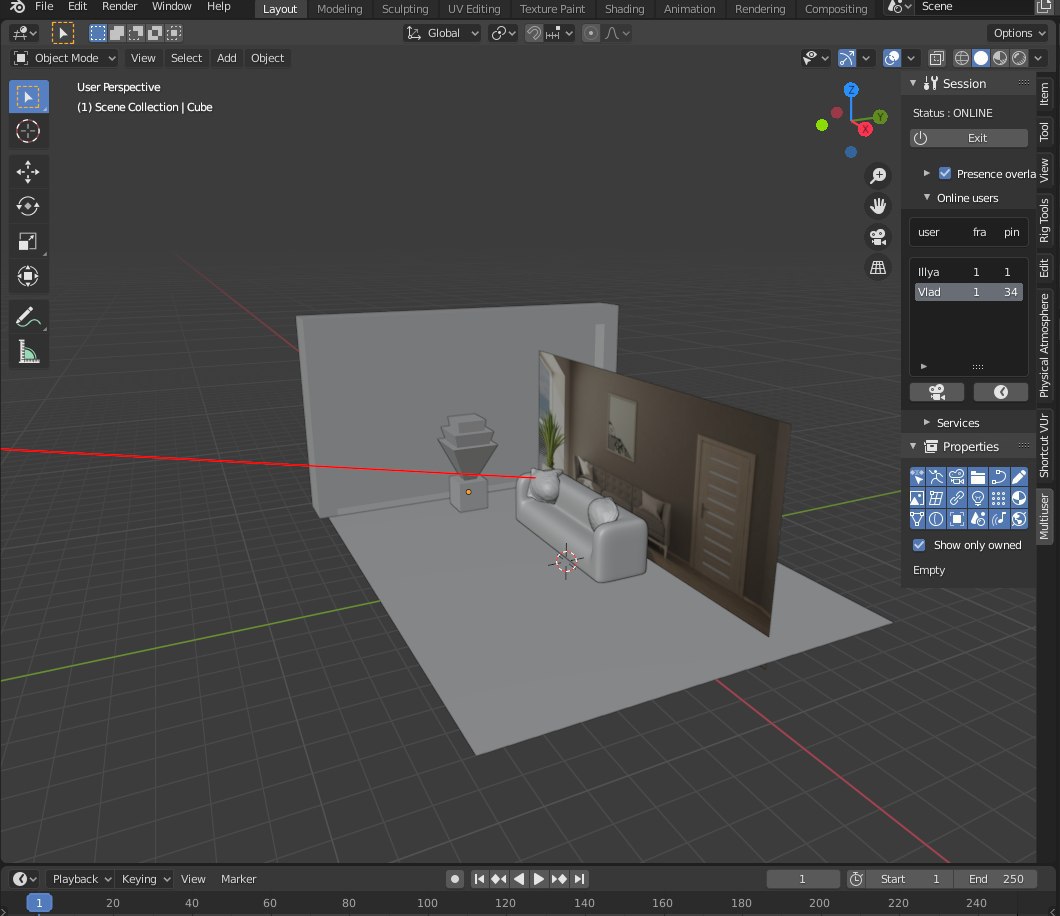Image resolution: width=1060 pixels, height=916 pixels.
Task: Click the World globe filter icon
Action: coord(1019,519)
